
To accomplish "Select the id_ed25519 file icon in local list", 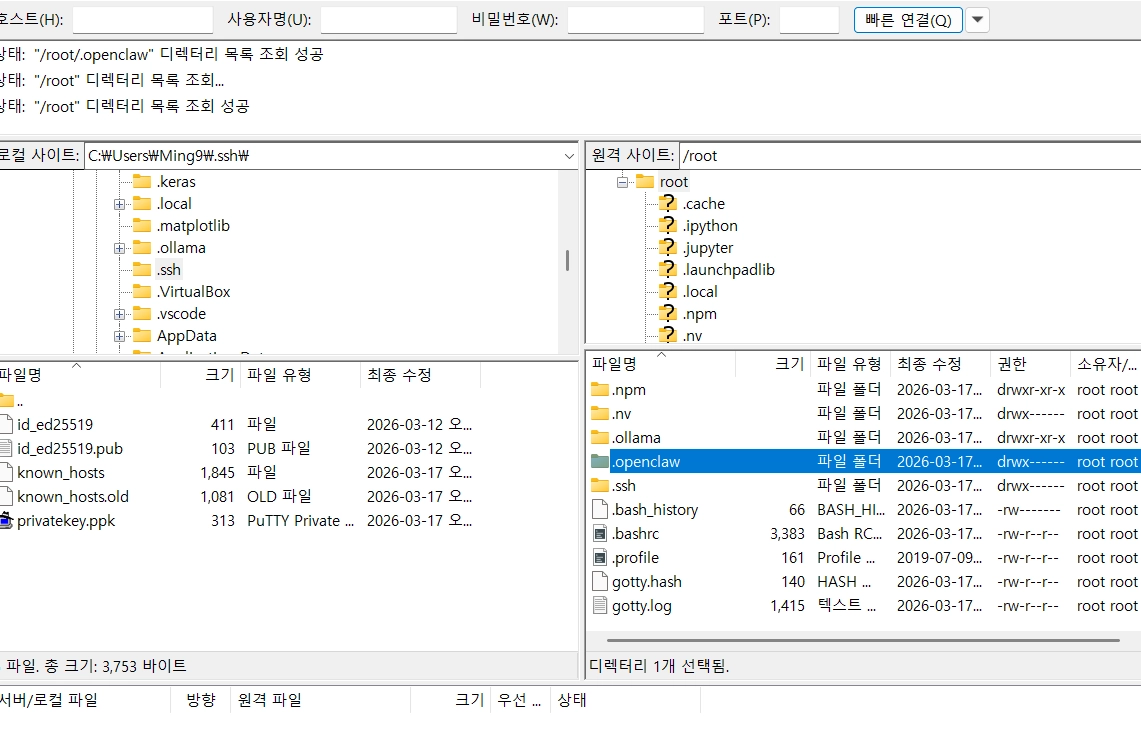I will (6, 424).
